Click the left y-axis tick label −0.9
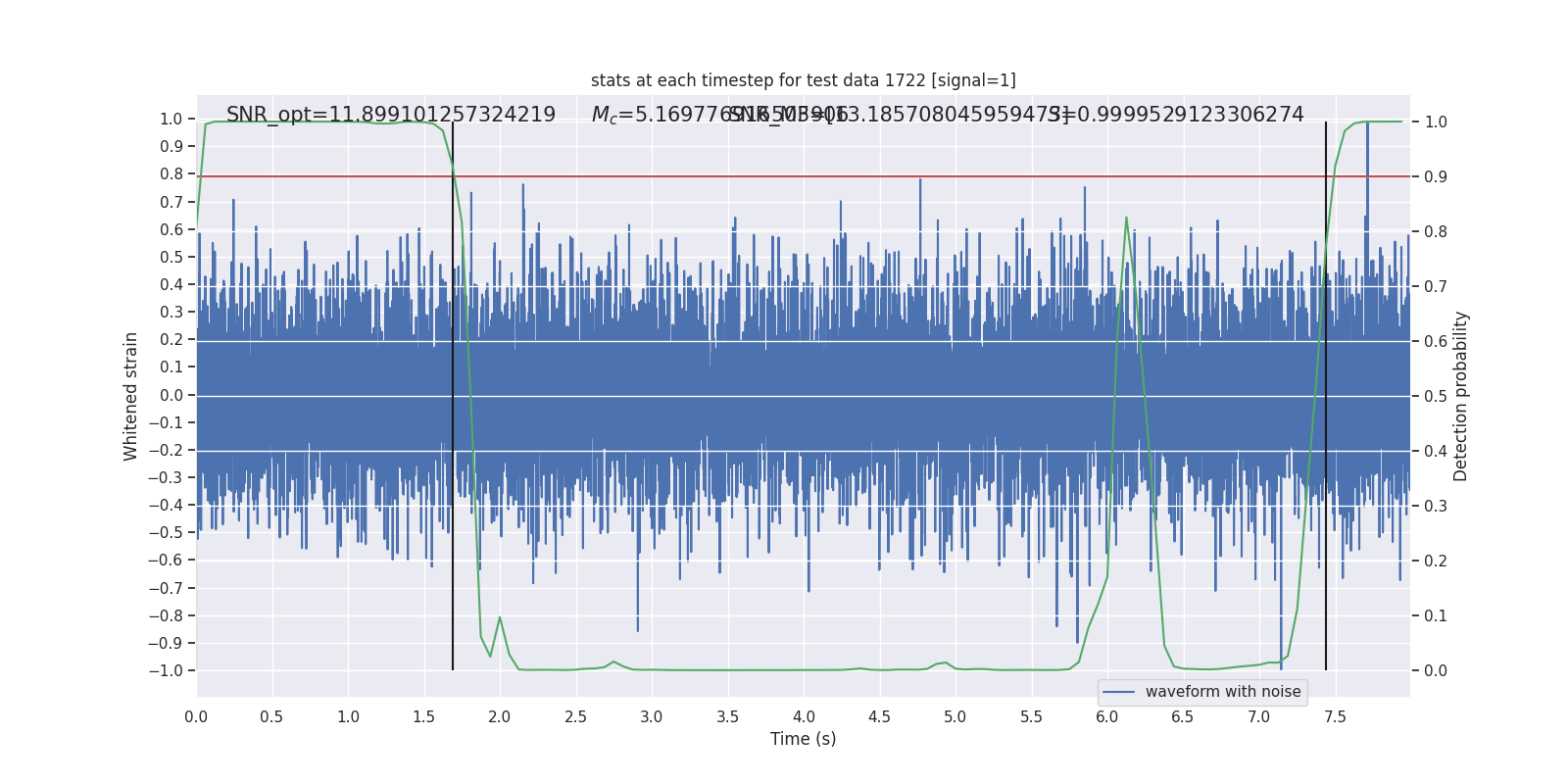Screen dimensions: 1568x784 166,644
